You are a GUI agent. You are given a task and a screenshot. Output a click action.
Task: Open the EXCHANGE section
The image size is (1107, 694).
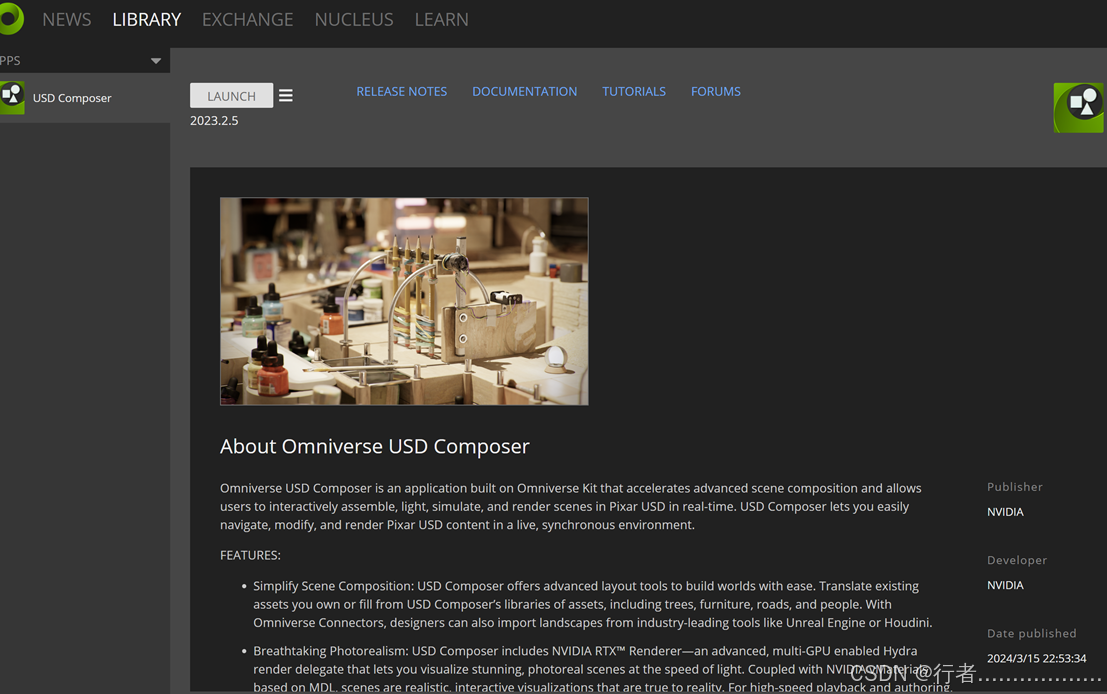tap(247, 19)
